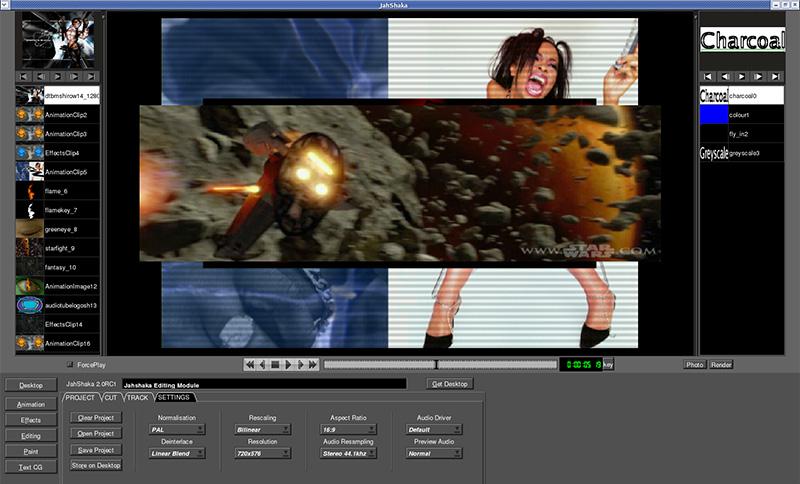Step forward one frame in left clip preview

[74, 77]
